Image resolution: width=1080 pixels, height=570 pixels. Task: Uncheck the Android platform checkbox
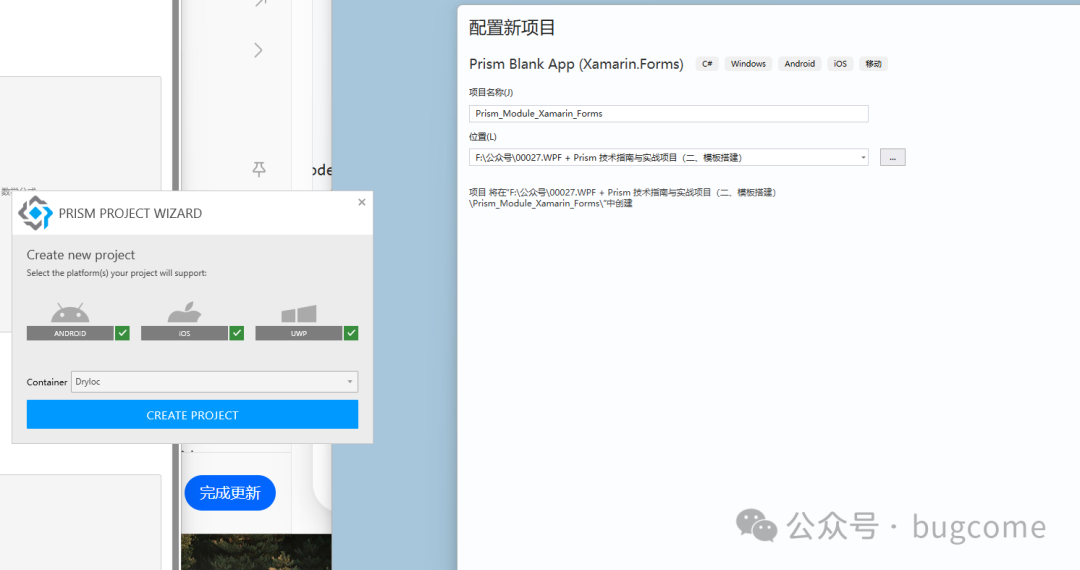click(122, 333)
